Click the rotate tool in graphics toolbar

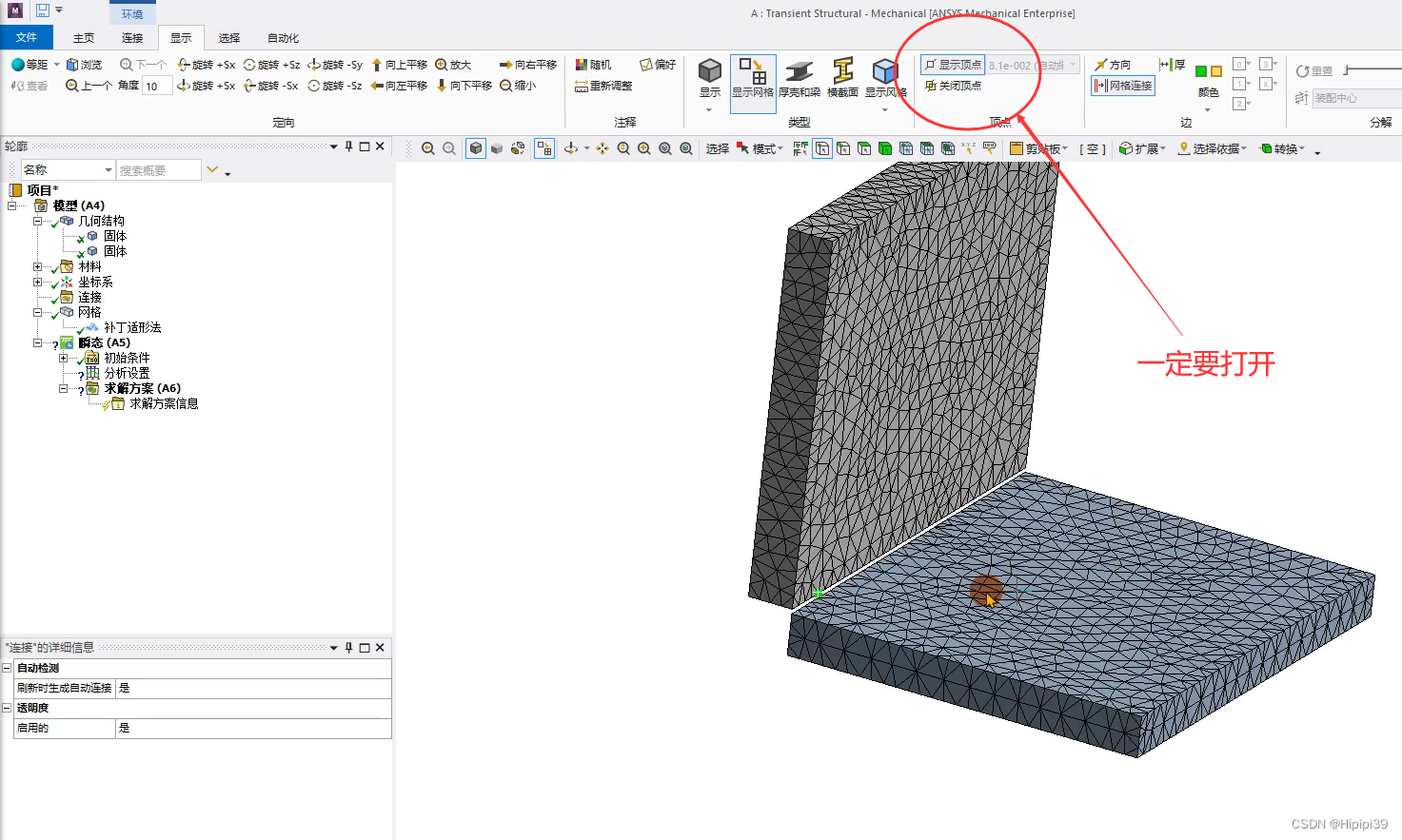[x=571, y=148]
